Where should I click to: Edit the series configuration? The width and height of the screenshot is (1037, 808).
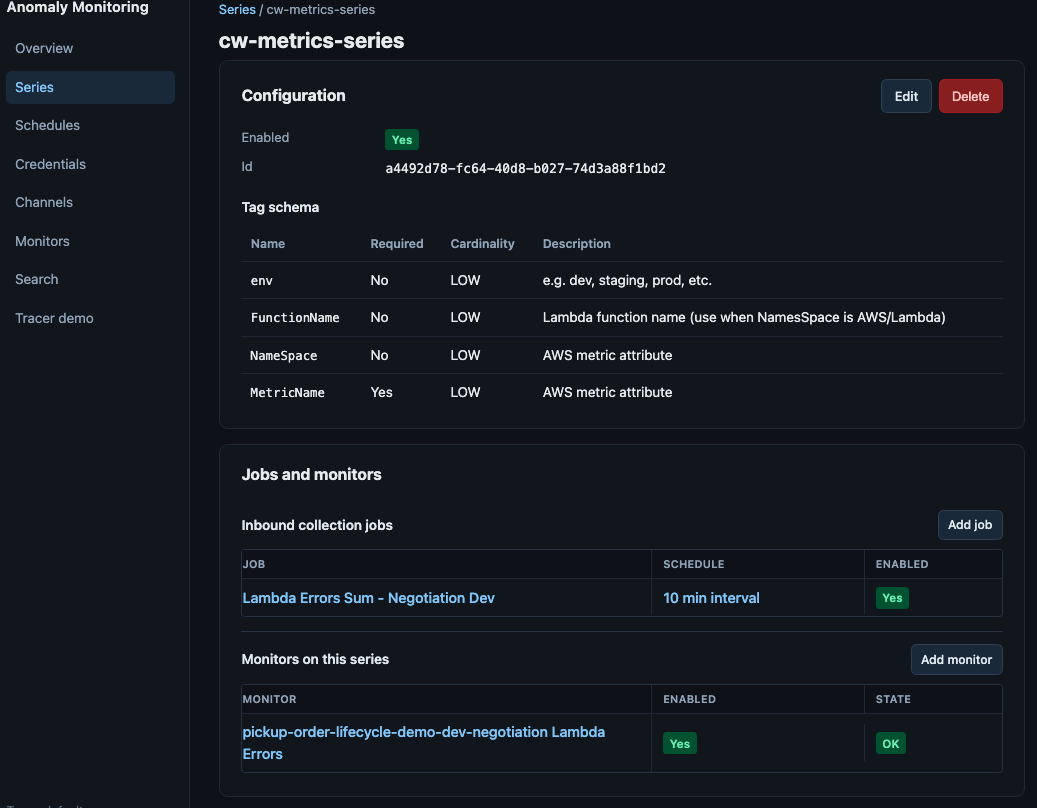pos(905,96)
